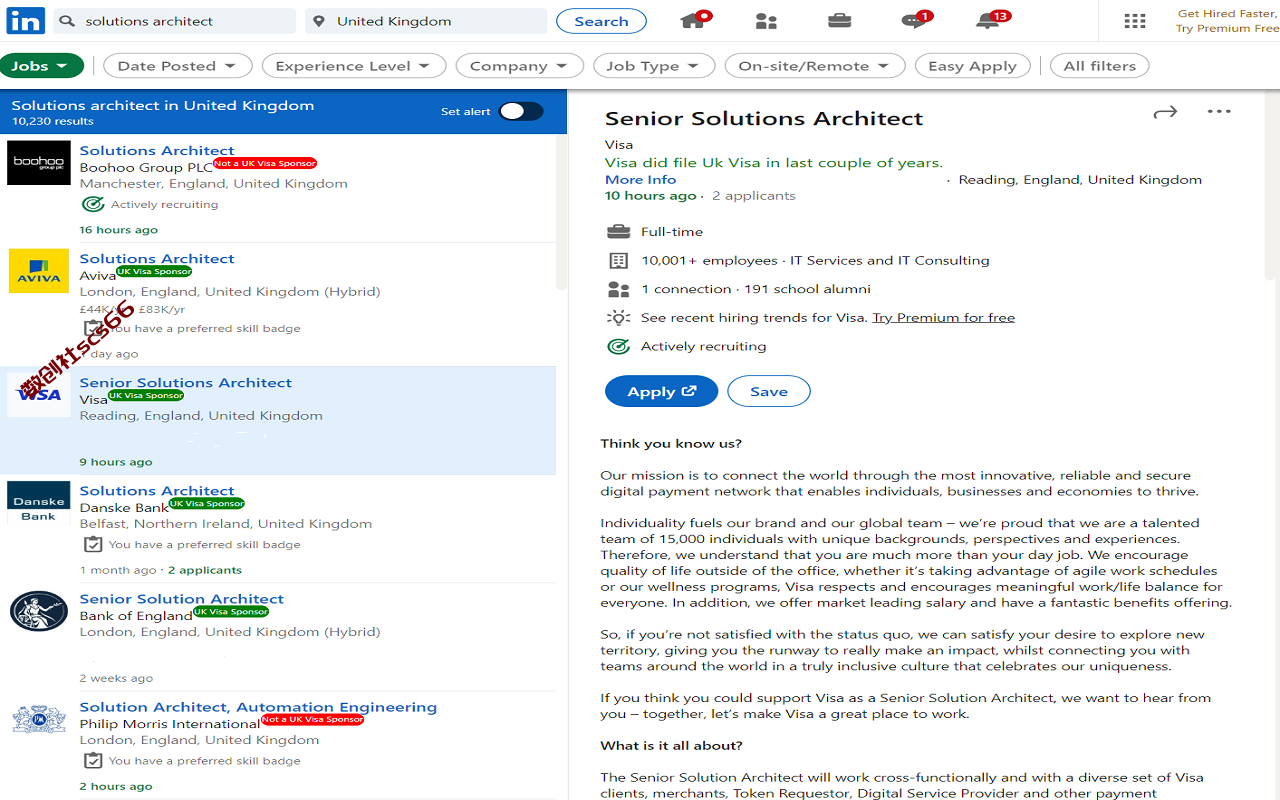Image resolution: width=1280 pixels, height=800 pixels.
Task: Apply to the Visa job
Action: coord(661,391)
